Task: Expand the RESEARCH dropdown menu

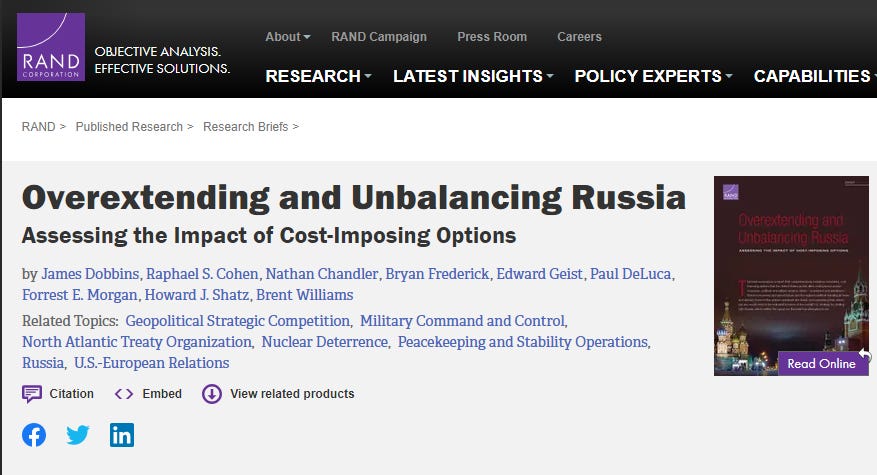Action: click(318, 76)
